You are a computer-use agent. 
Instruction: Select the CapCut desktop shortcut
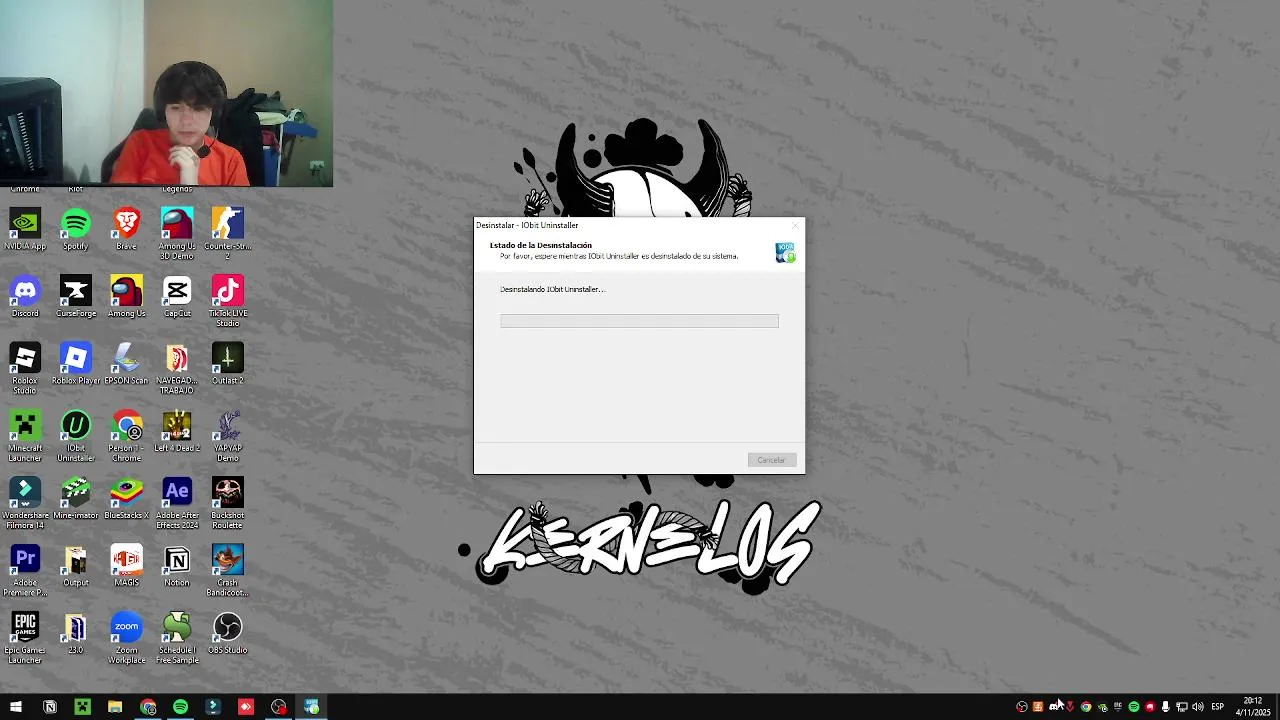click(177, 297)
